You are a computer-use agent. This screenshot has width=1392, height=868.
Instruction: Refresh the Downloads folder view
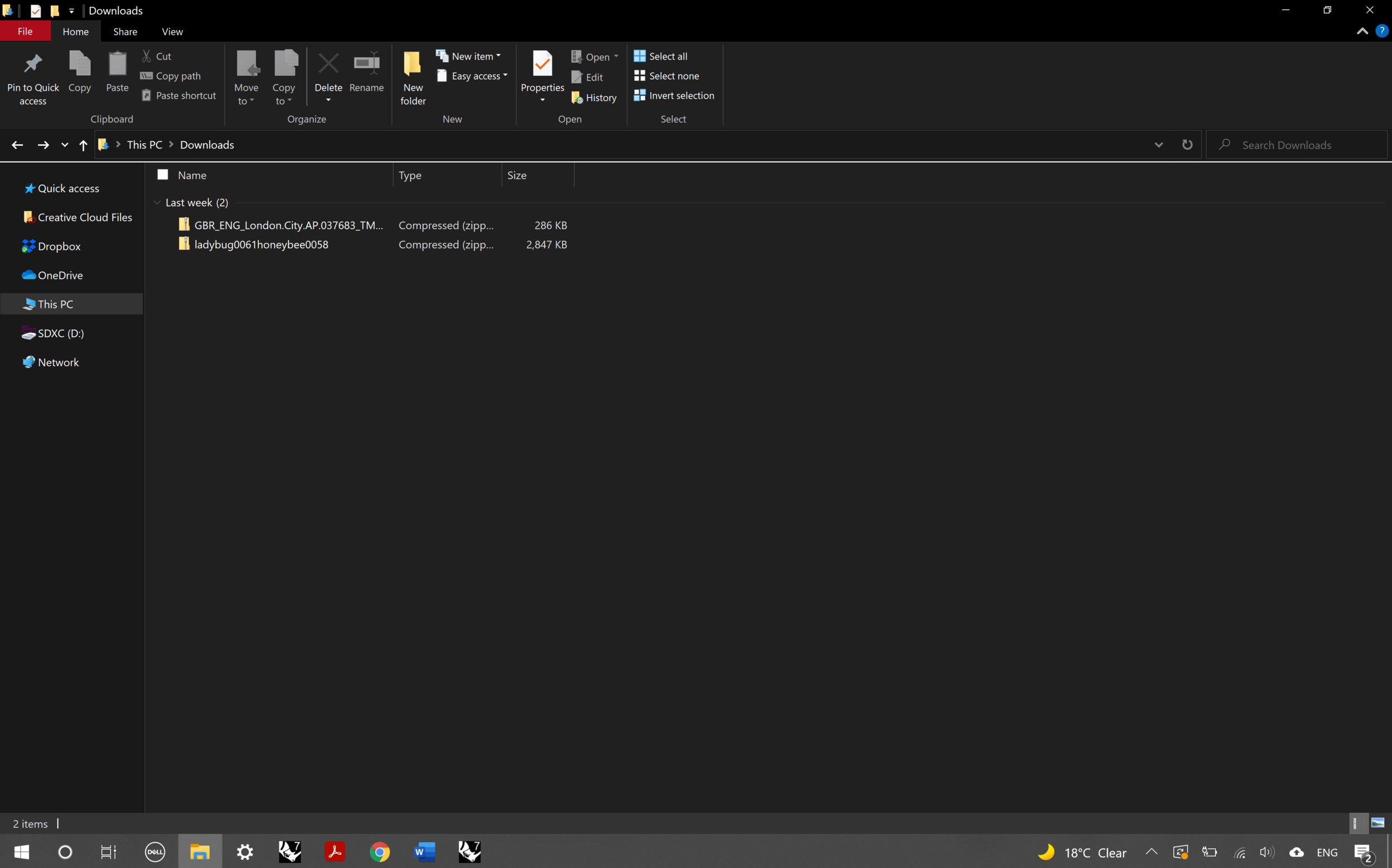pyautogui.click(x=1187, y=145)
